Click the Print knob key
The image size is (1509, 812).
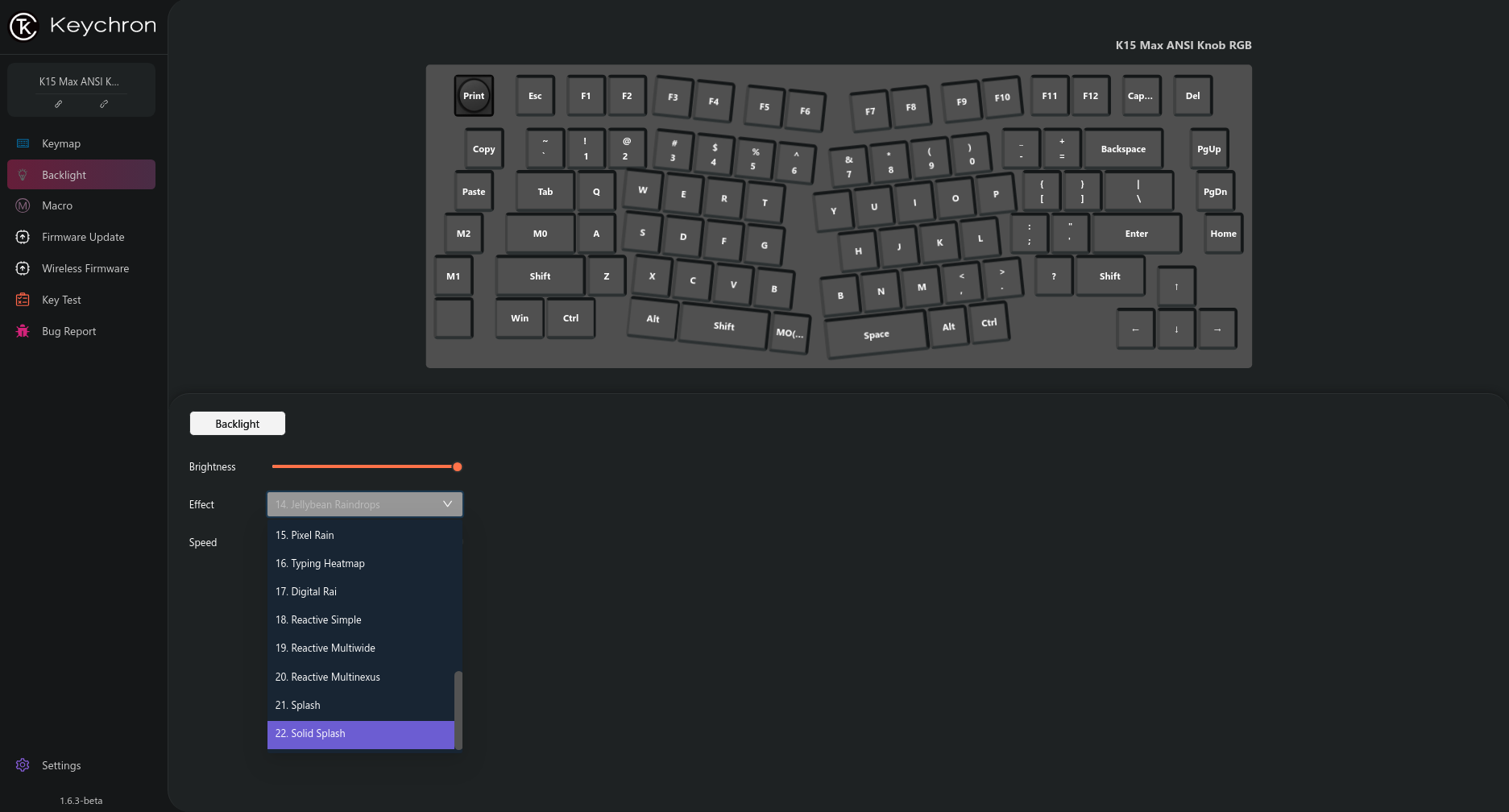coord(474,96)
